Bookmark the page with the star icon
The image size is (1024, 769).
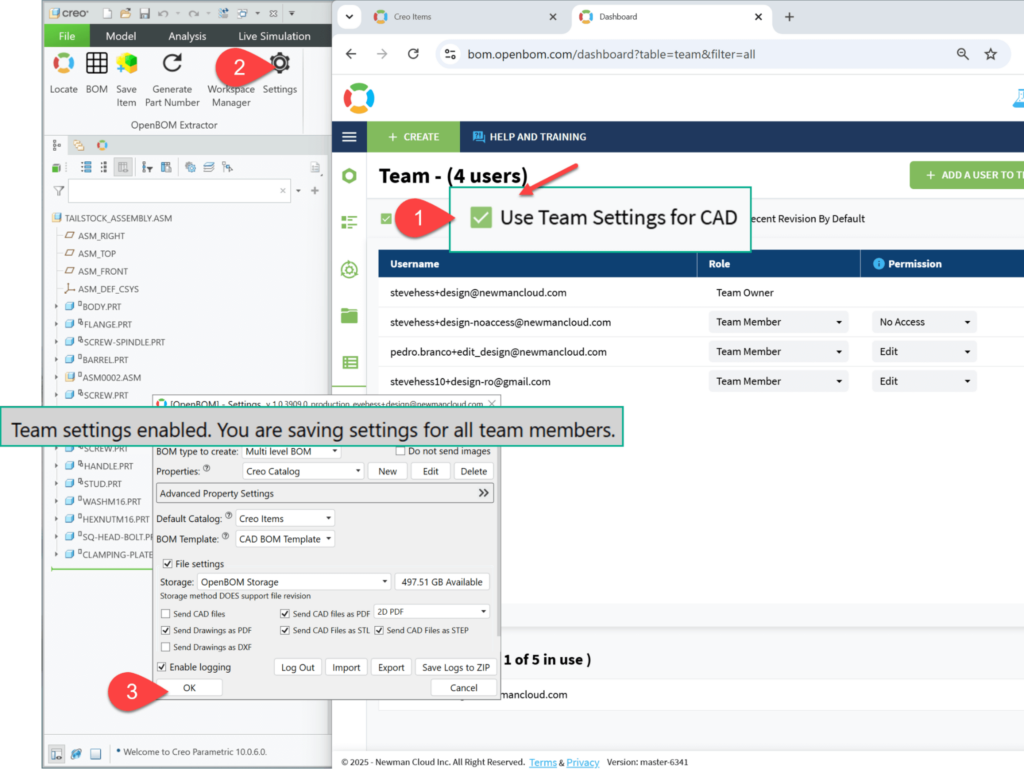[991, 54]
